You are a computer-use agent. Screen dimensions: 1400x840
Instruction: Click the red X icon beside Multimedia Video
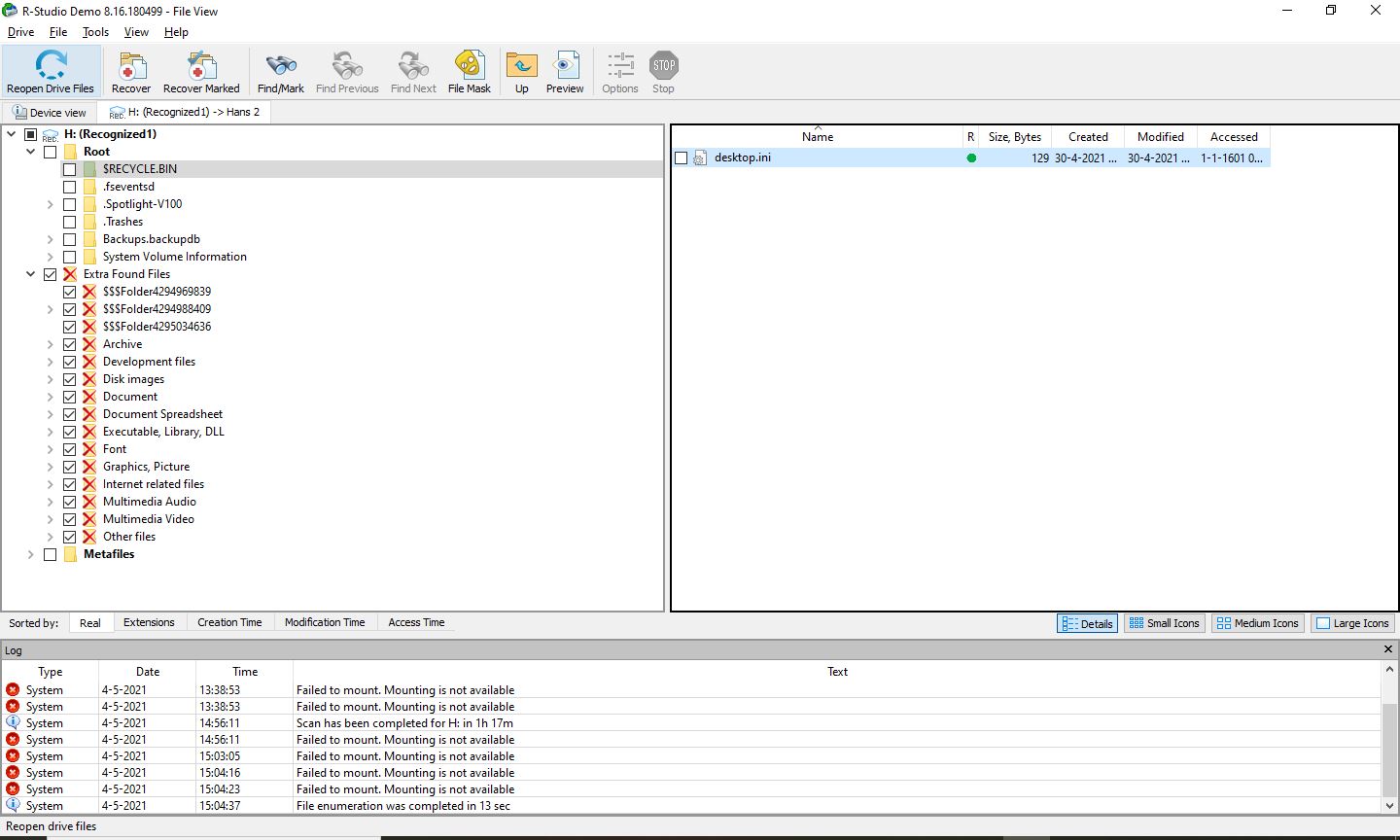coord(89,519)
